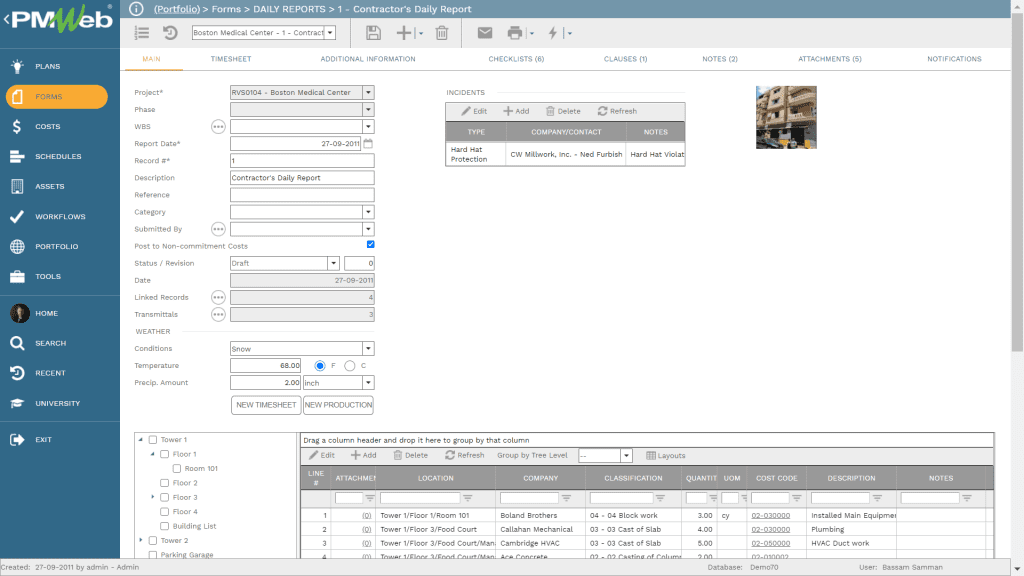1024x576 pixels.
Task: Save the record with the floppy icon
Action: tap(373, 33)
